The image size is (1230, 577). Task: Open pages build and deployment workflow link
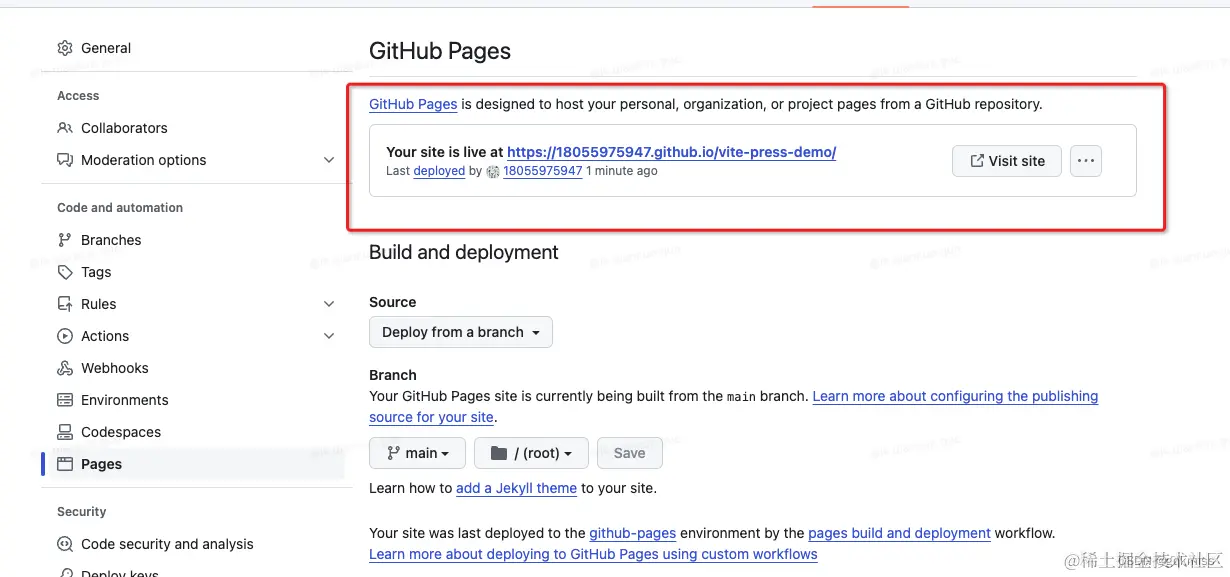click(899, 533)
